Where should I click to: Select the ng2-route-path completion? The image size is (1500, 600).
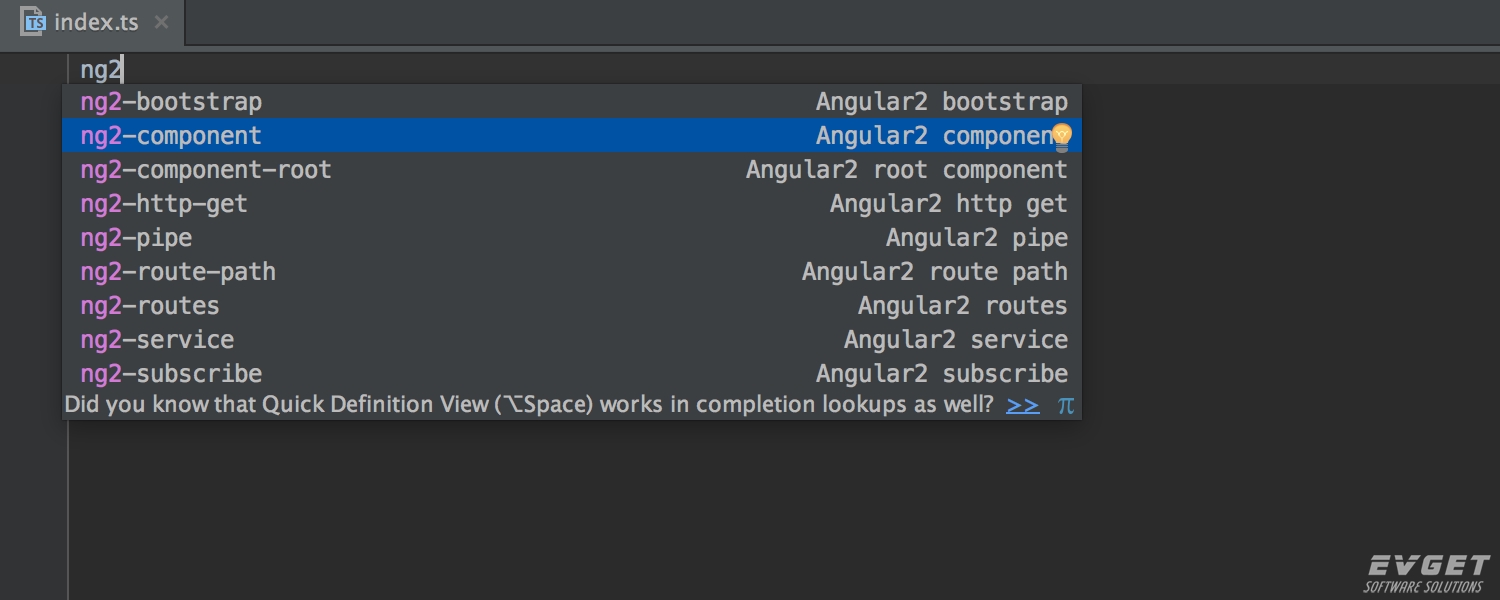pos(572,272)
